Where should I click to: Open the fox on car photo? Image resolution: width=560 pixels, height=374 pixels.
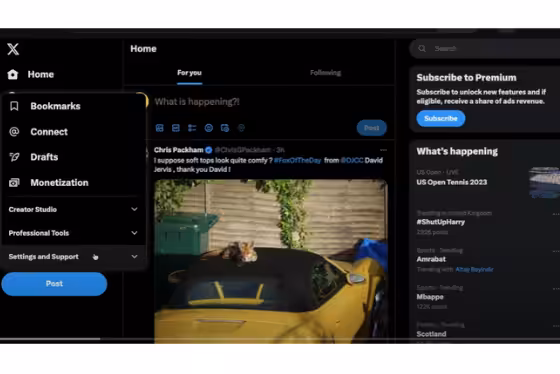[x=271, y=261]
